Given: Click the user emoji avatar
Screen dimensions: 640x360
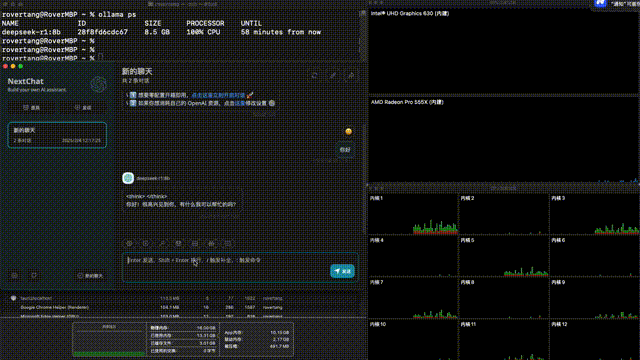Looking at the screenshot, I should coord(349,131).
